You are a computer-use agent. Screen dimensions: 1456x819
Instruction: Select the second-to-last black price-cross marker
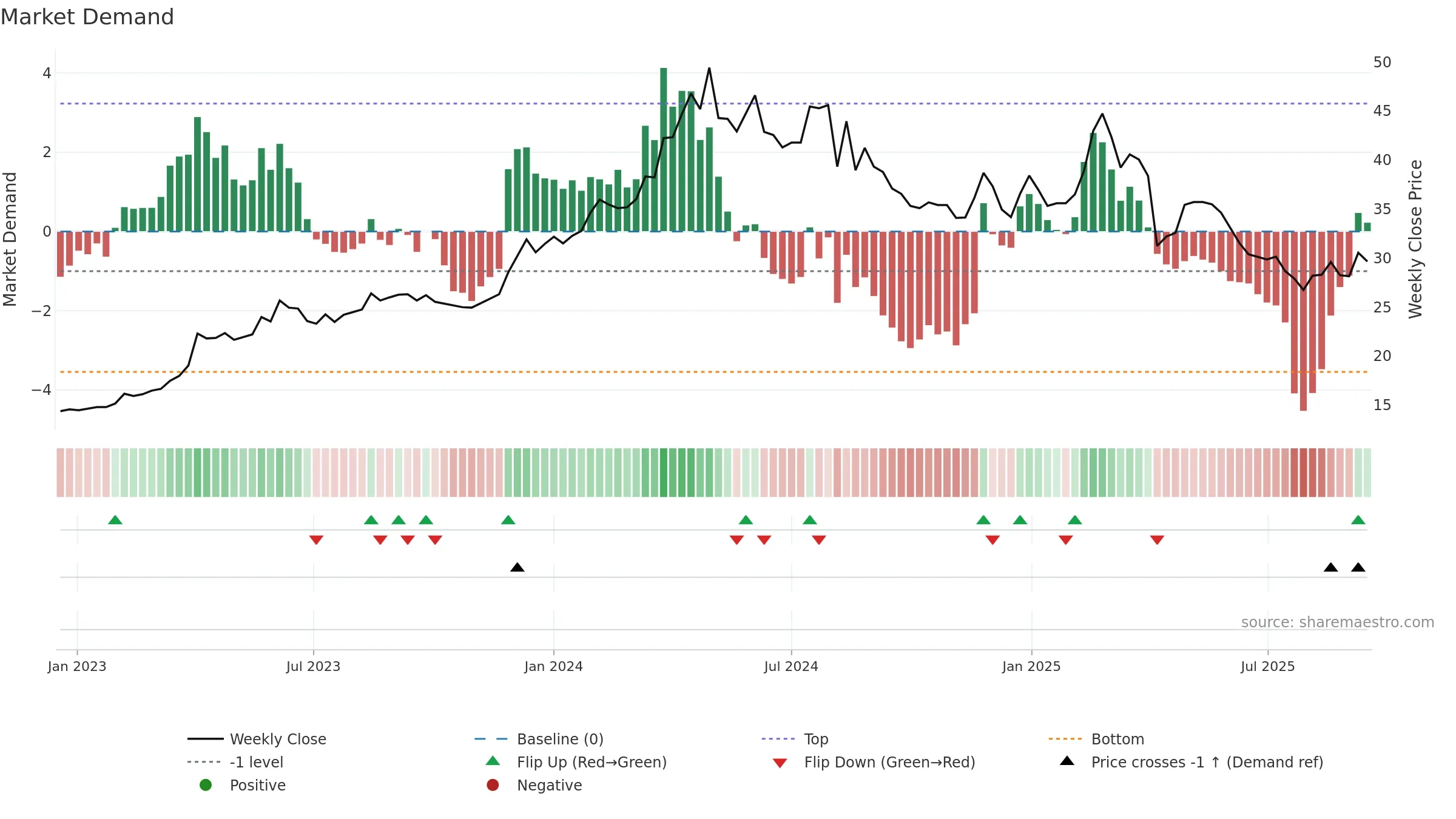coord(1331,567)
